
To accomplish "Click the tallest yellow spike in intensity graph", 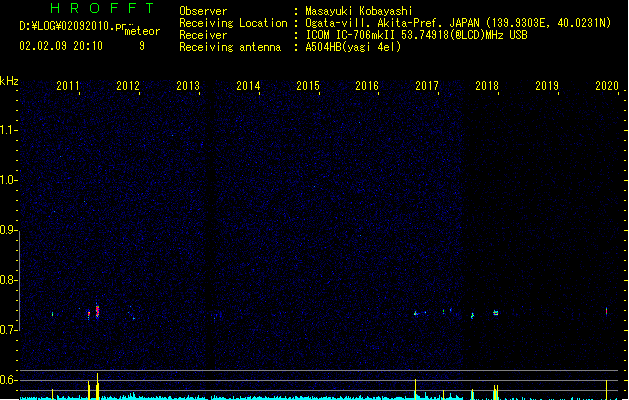I will [97, 386].
